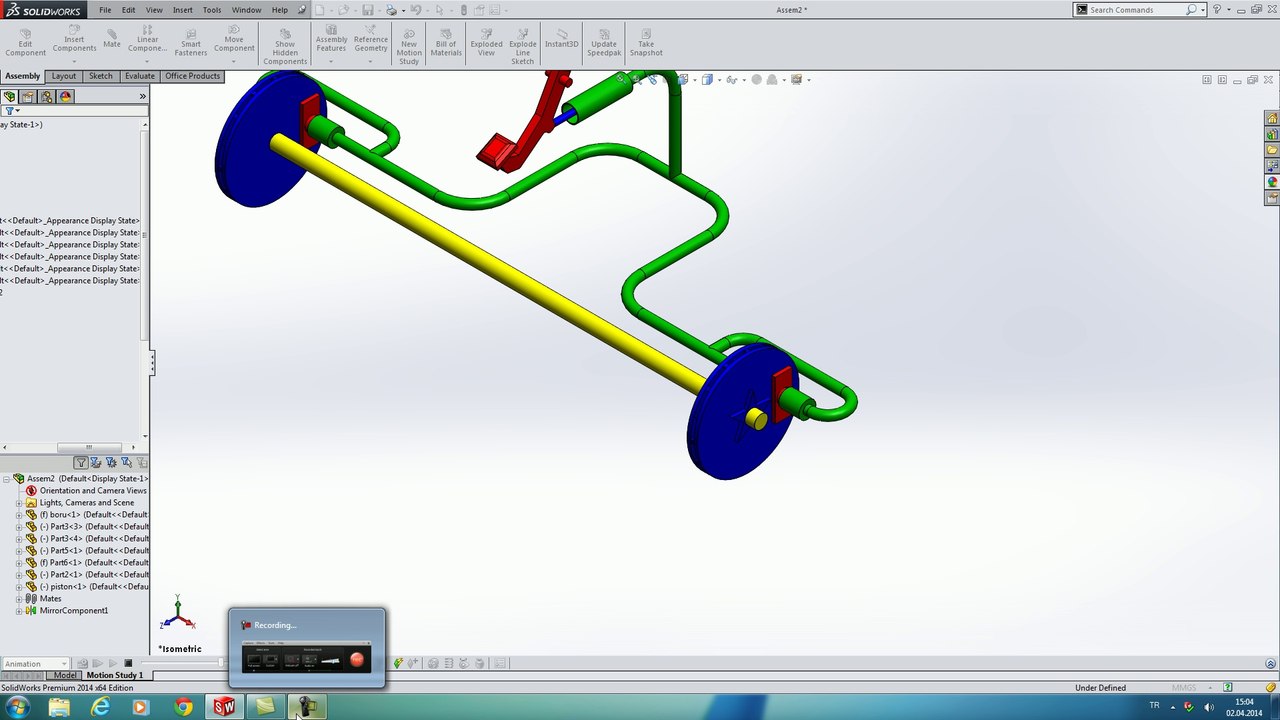Screen dimensions: 1280x720
Task: Toggle the motion tree filter button
Action: click(x=81, y=463)
